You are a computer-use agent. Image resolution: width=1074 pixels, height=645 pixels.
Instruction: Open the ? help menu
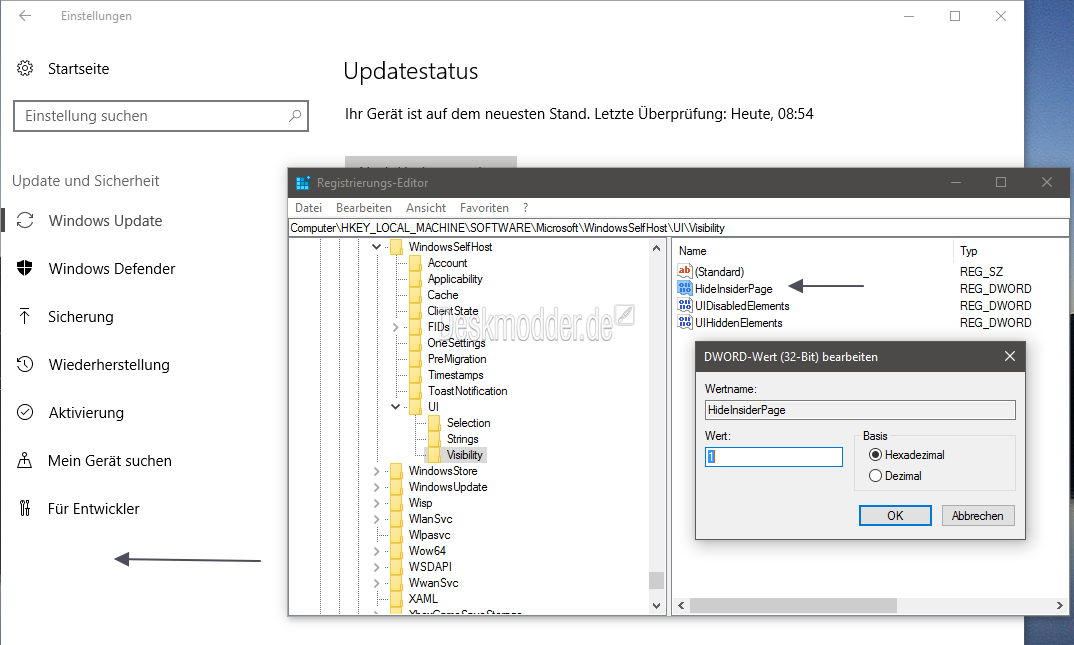click(x=525, y=207)
